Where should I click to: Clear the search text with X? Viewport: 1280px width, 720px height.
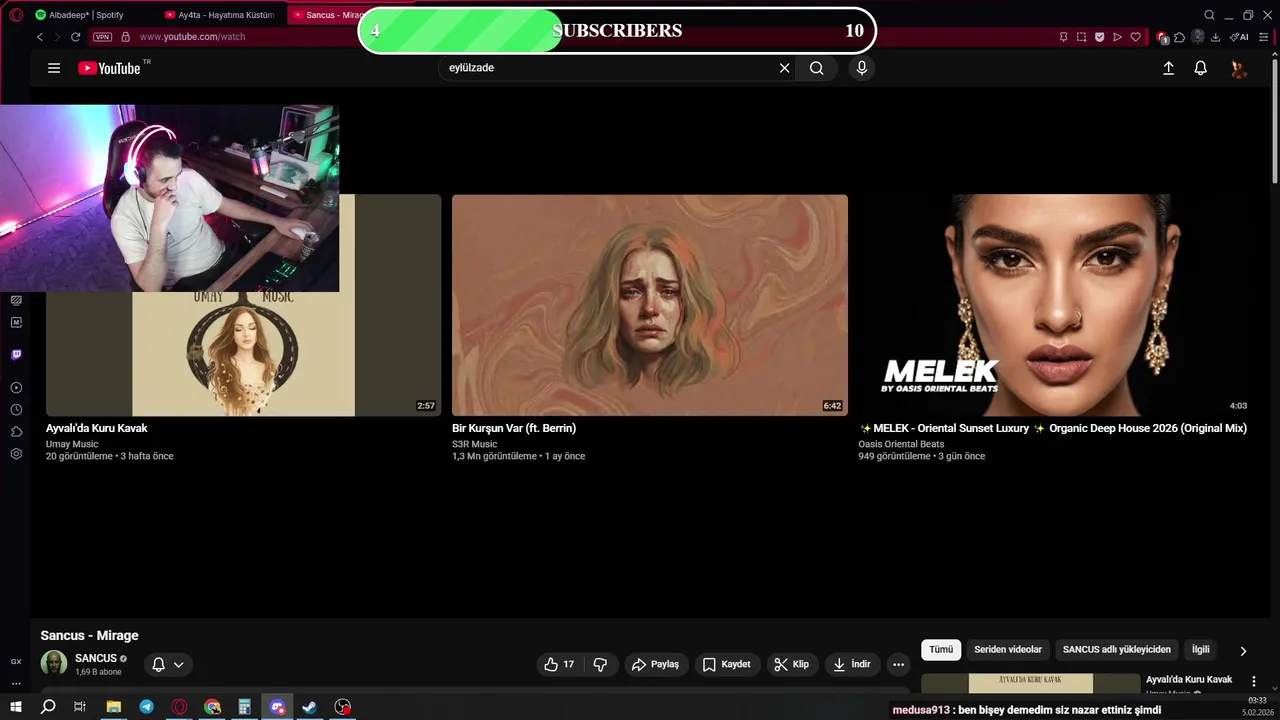pos(785,68)
